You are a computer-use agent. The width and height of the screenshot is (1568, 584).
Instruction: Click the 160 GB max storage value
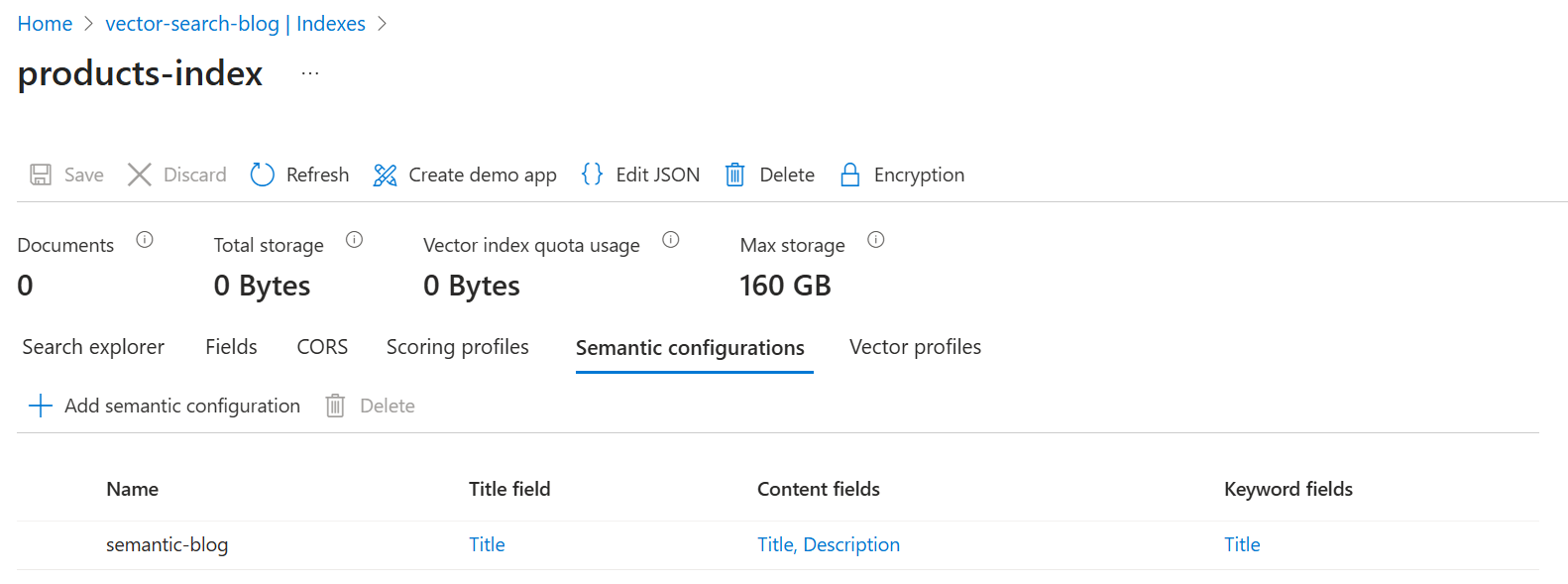[785, 286]
